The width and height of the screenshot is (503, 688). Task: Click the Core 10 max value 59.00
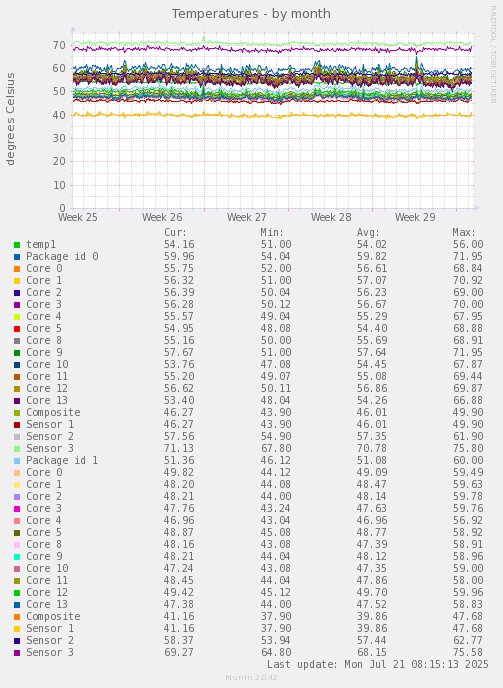pyautogui.click(x=468, y=568)
